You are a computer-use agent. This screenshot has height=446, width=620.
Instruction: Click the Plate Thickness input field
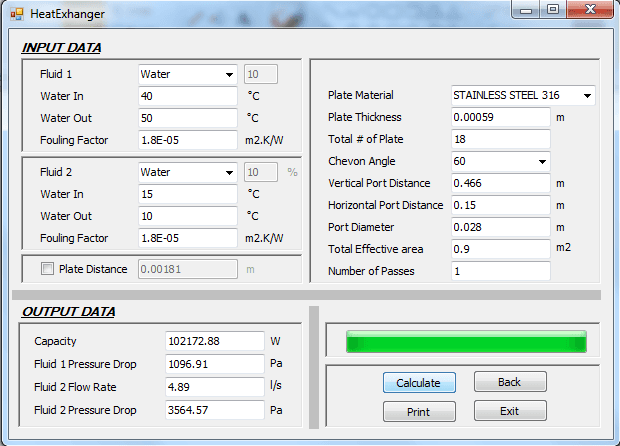pyautogui.click(x=501, y=117)
